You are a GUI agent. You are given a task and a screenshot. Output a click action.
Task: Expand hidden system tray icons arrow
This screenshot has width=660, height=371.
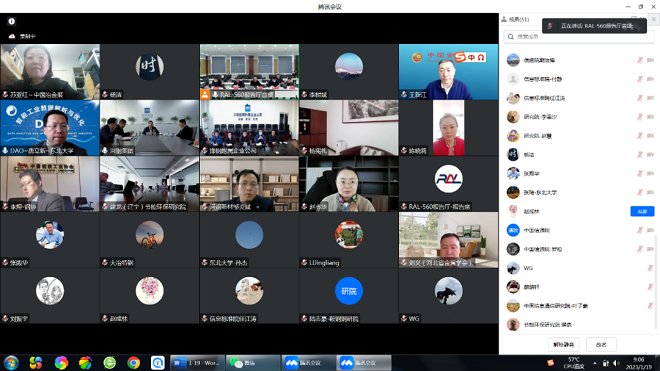pos(595,363)
